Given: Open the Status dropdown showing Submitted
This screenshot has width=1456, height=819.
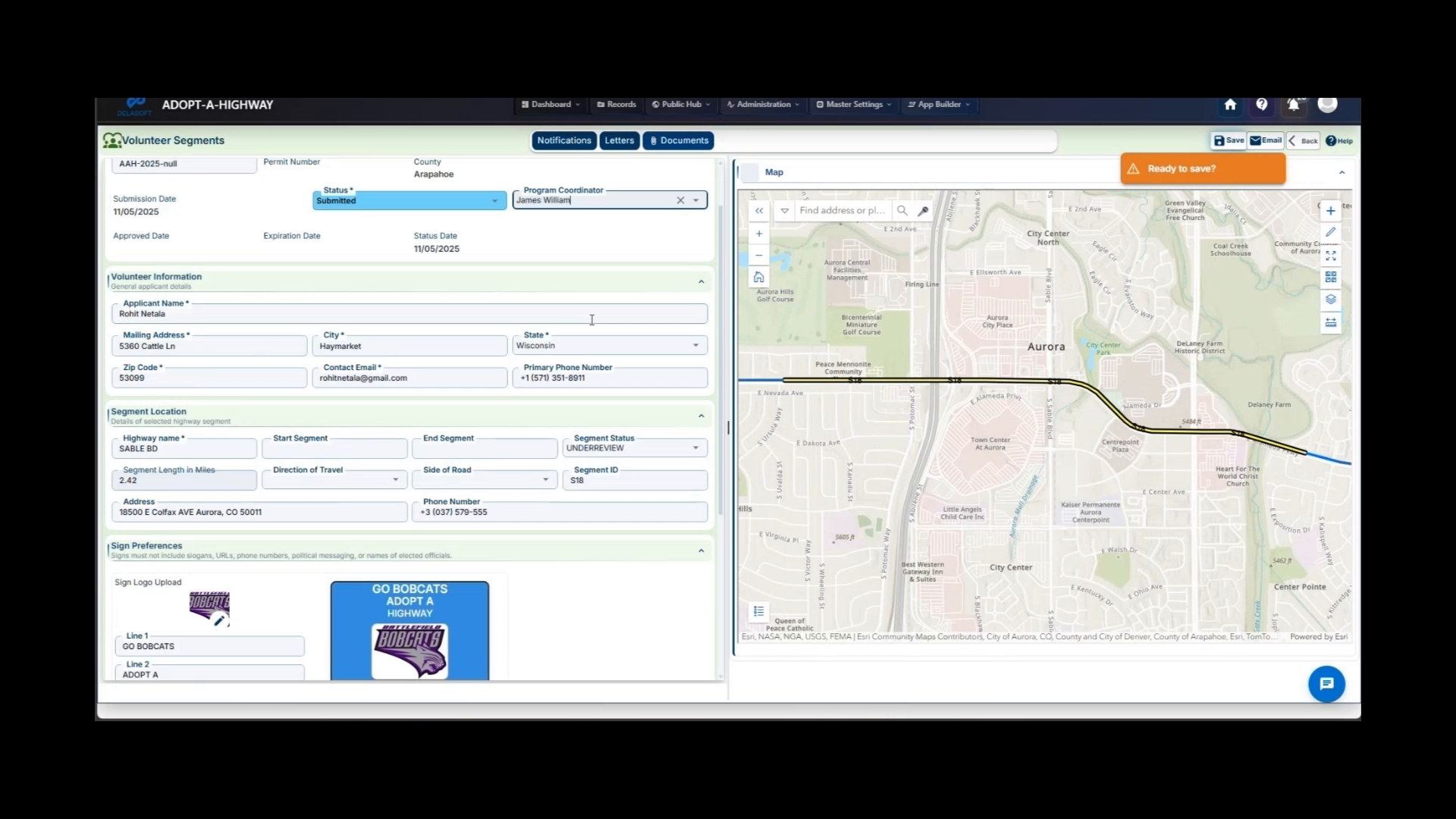Looking at the screenshot, I should pyautogui.click(x=495, y=200).
